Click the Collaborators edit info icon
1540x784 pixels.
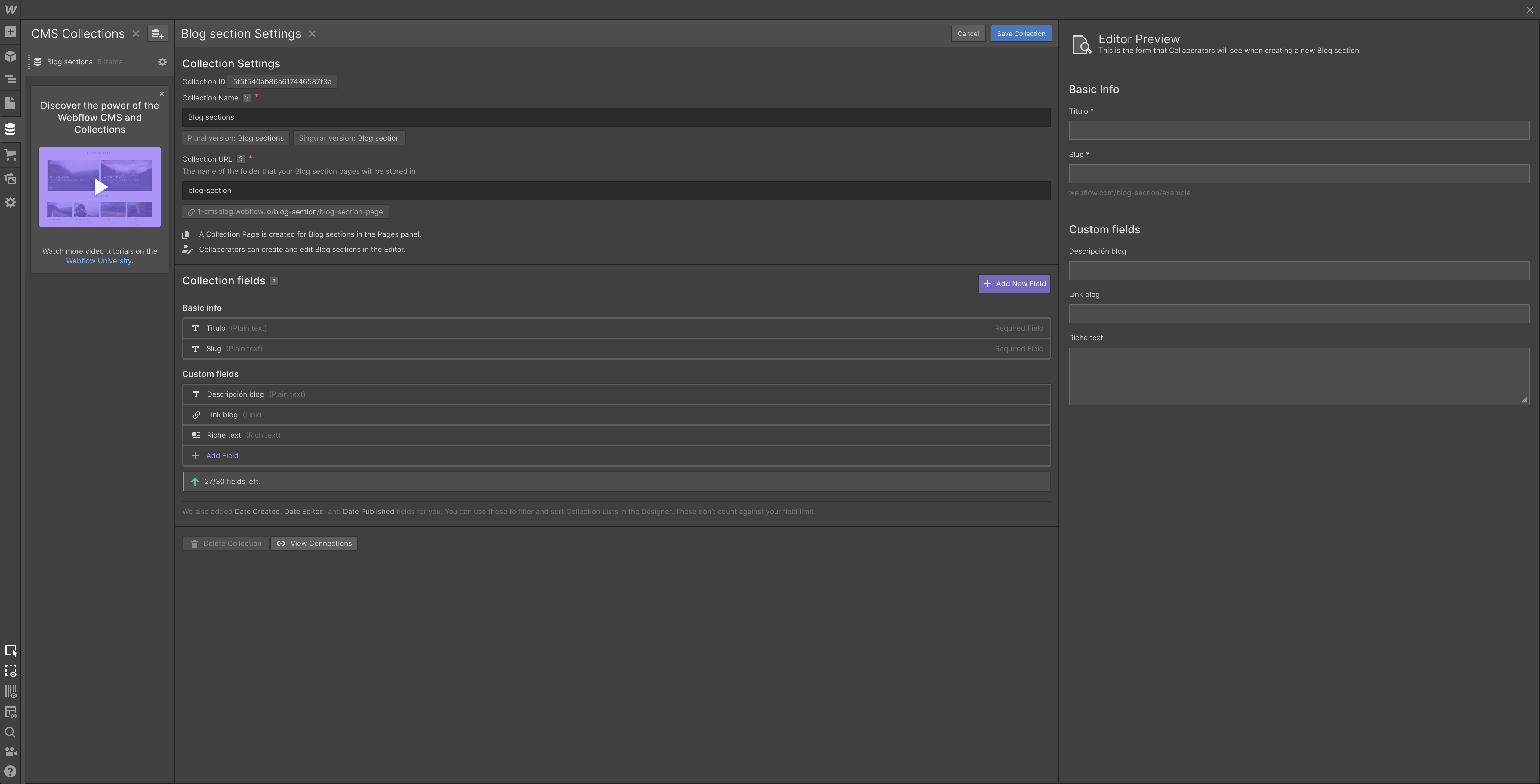(187, 250)
